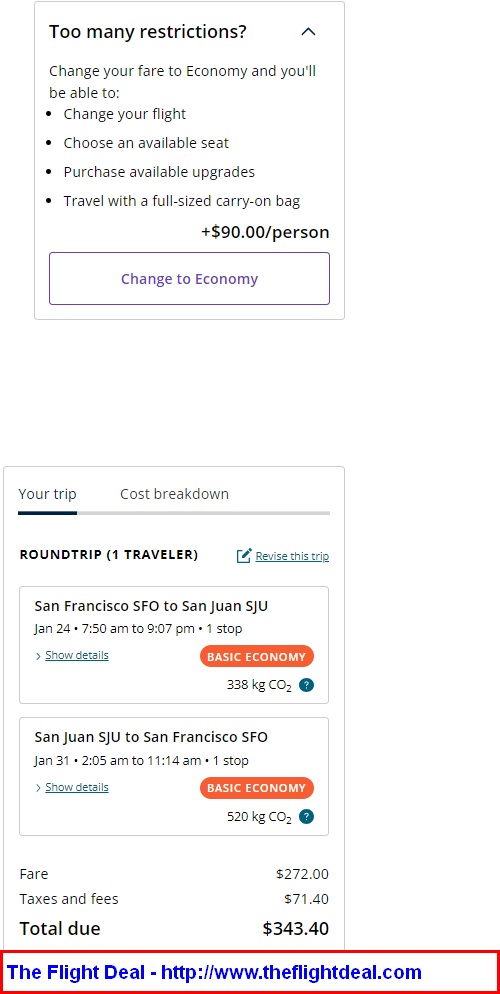Click chevron beside return Show details

(39, 787)
